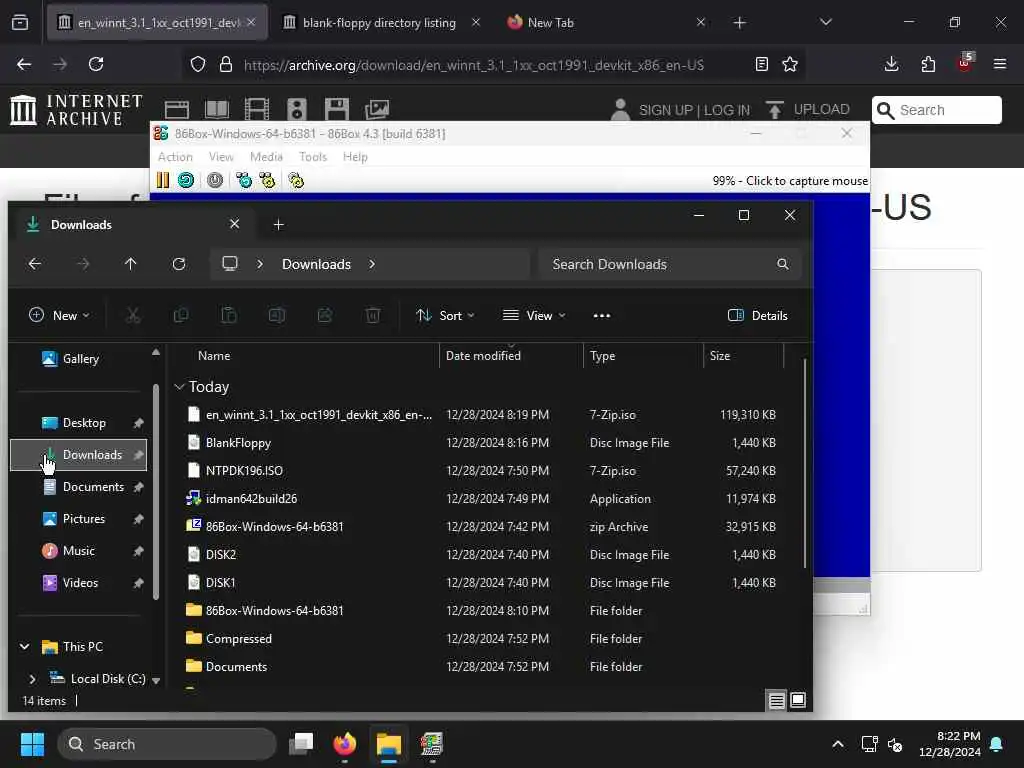
Task: Click the 86Box settings gear icon
Action: tap(296, 180)
